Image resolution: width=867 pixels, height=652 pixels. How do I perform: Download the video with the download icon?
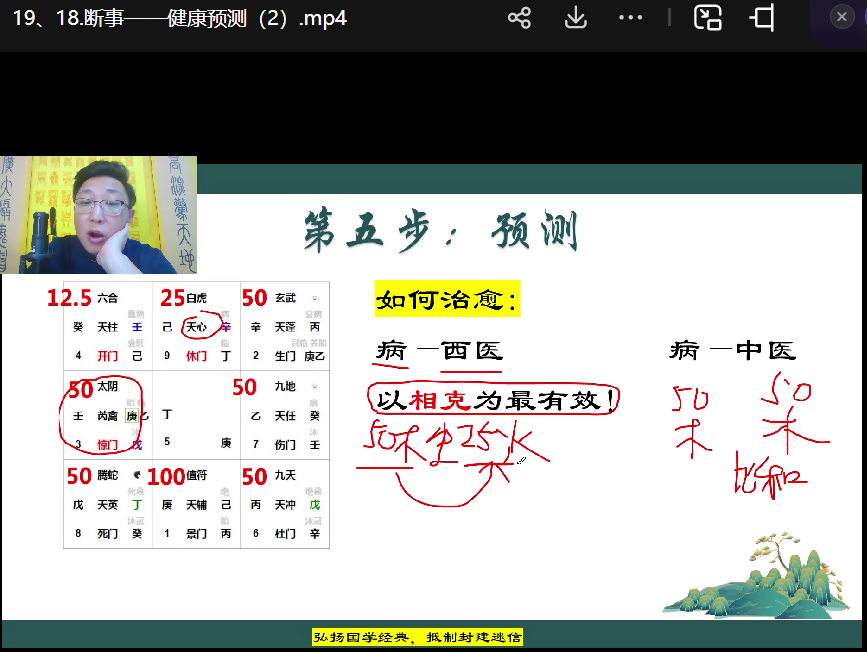pyautogui.click(x=575, y=18)
